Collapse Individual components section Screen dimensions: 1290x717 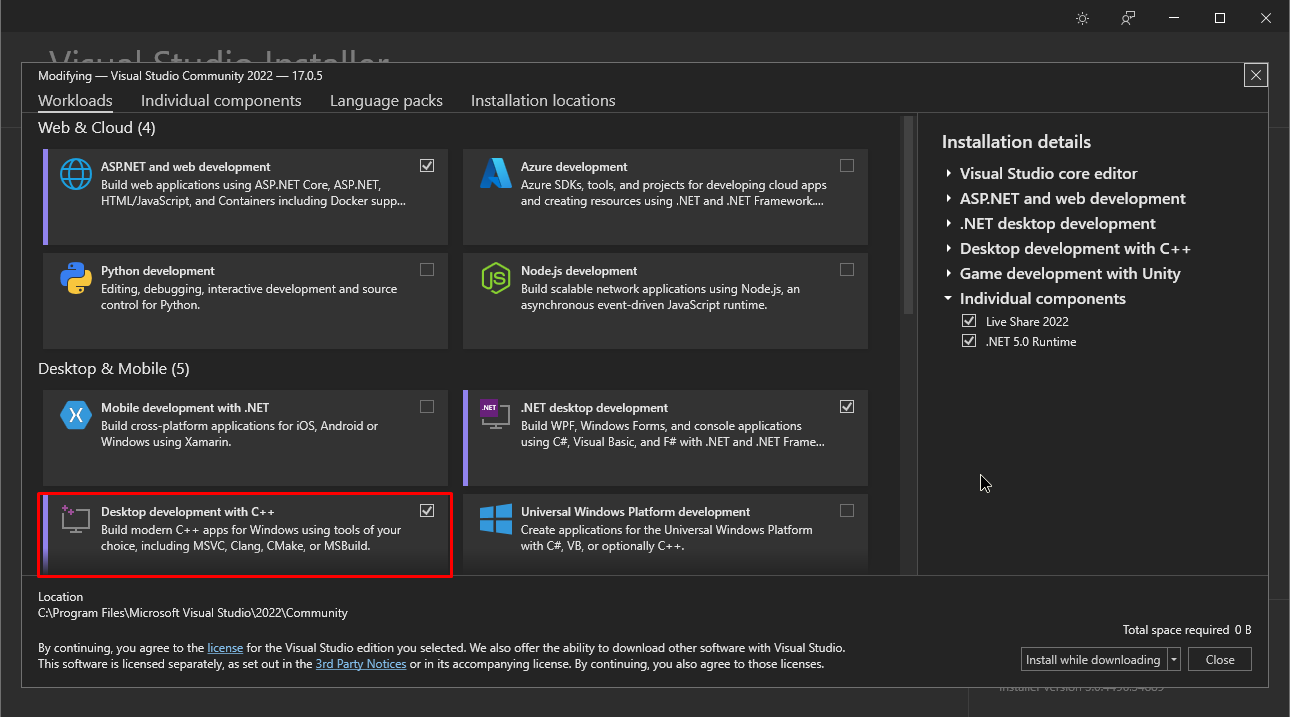pos(948,299)
